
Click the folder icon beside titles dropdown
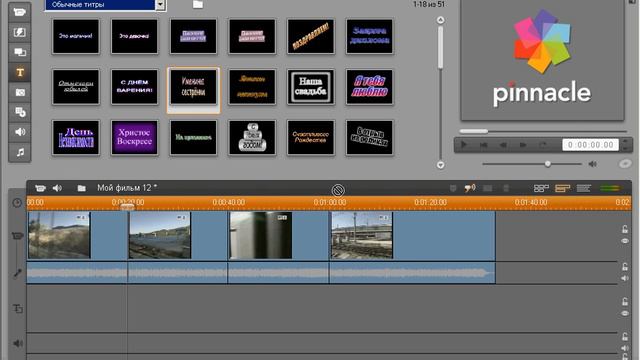pyautogui.click(x=198, y=4)
